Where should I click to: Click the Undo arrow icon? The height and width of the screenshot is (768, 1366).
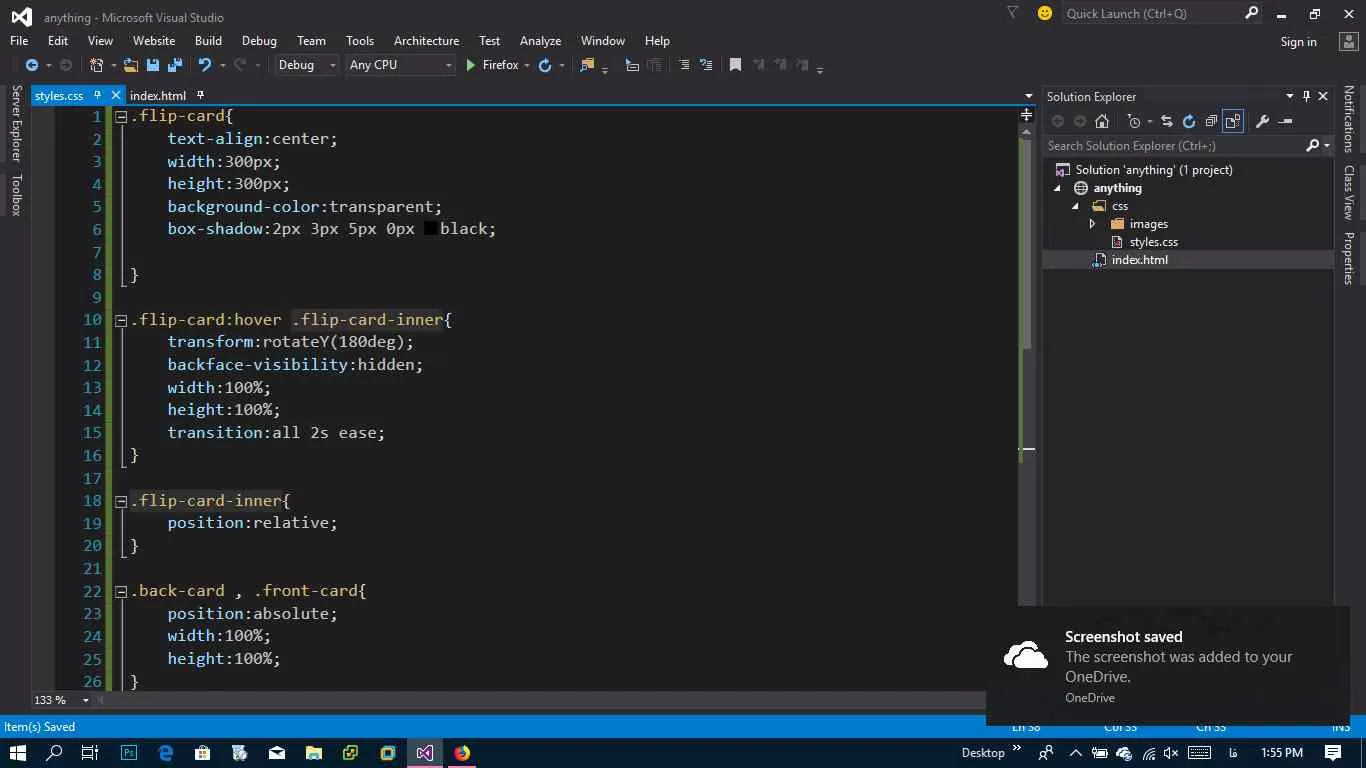click(x=205, y=65)
